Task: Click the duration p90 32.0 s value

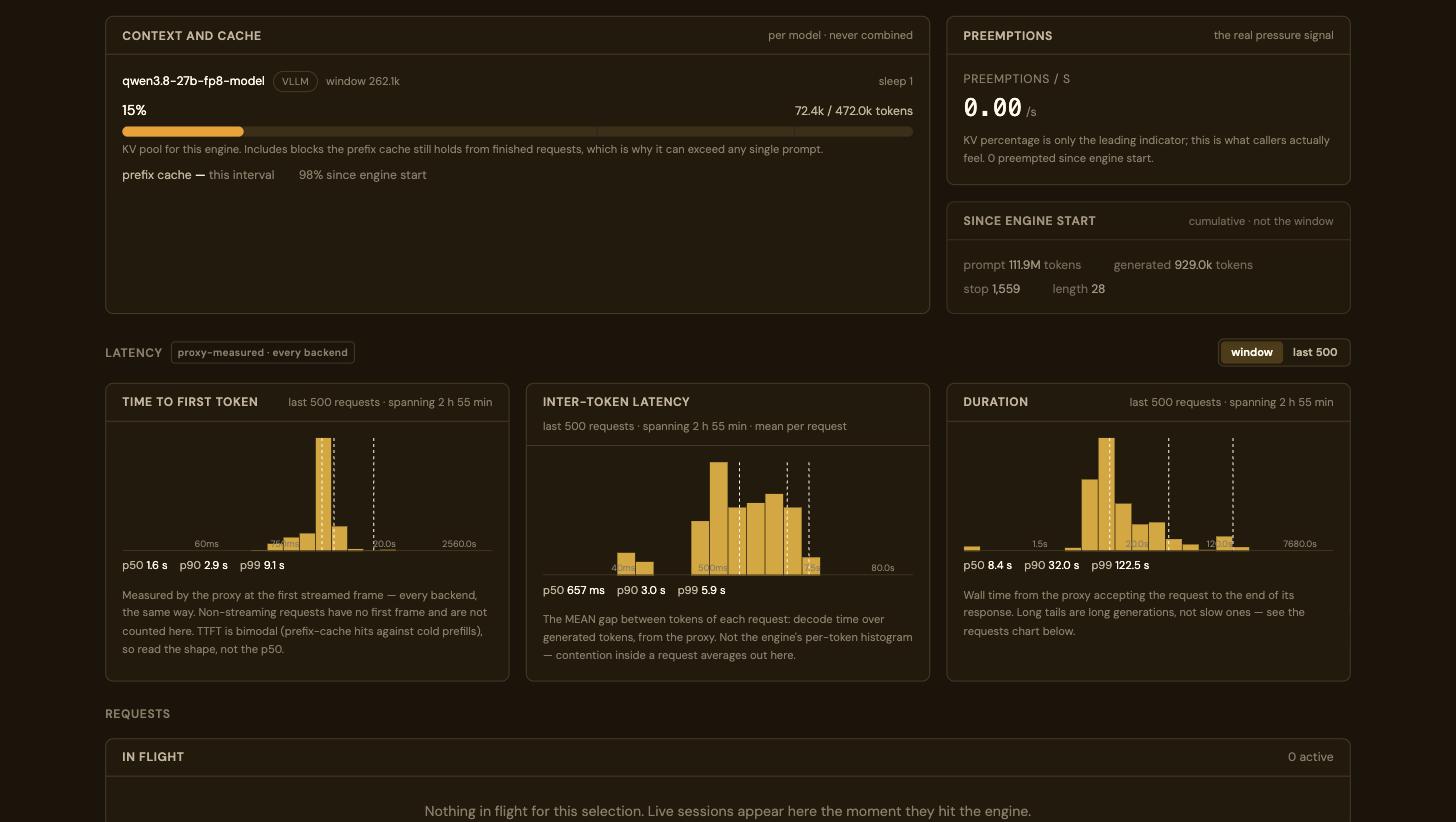Action: point(1052,565)
